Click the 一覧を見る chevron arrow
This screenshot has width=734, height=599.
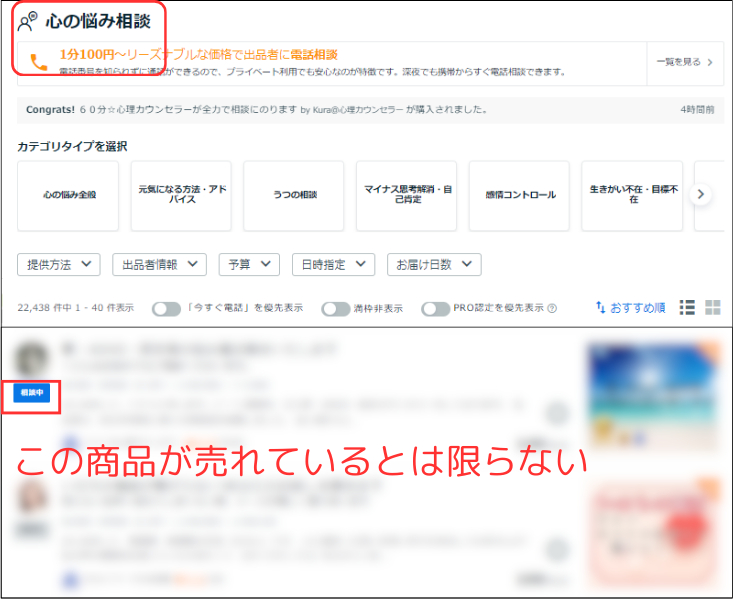pos(710,62)
